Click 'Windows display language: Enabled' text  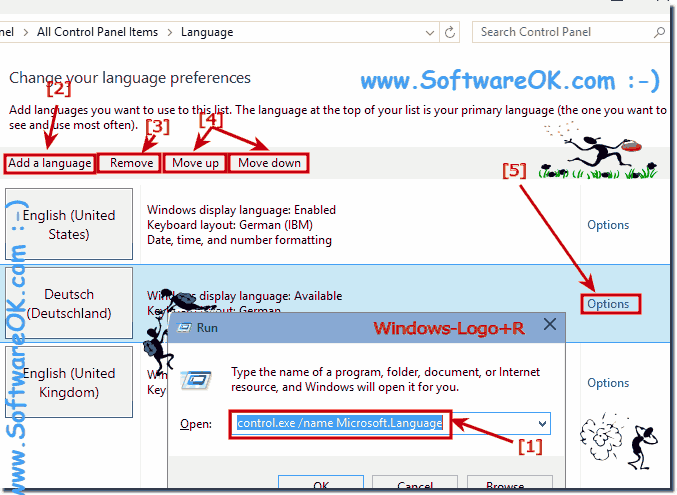[x=241, y=210]
